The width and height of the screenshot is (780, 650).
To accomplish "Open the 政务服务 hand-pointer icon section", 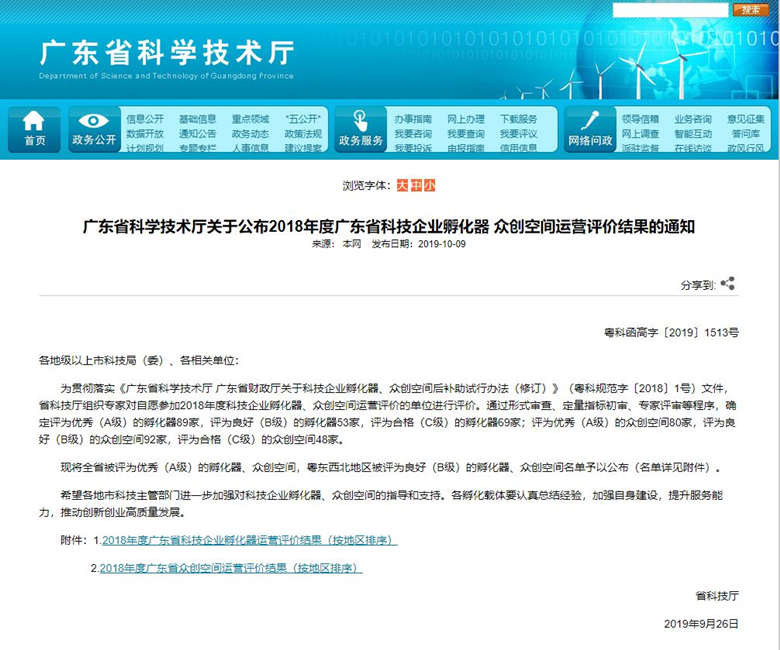I will click(x=361, y=129).
